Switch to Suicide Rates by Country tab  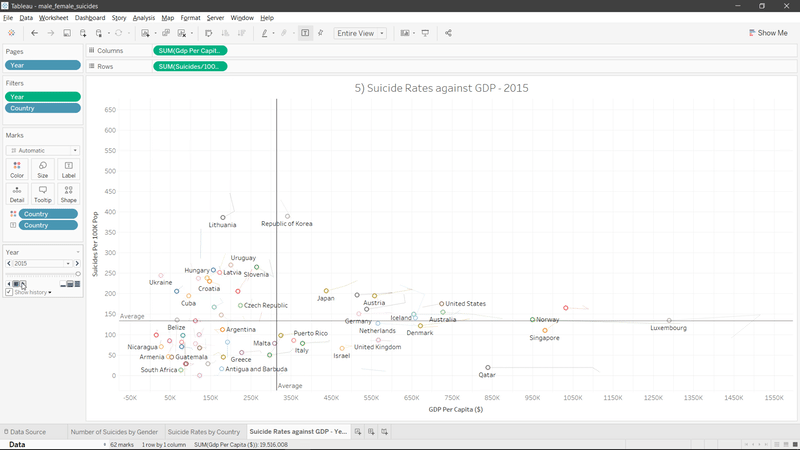coord(203,432)
